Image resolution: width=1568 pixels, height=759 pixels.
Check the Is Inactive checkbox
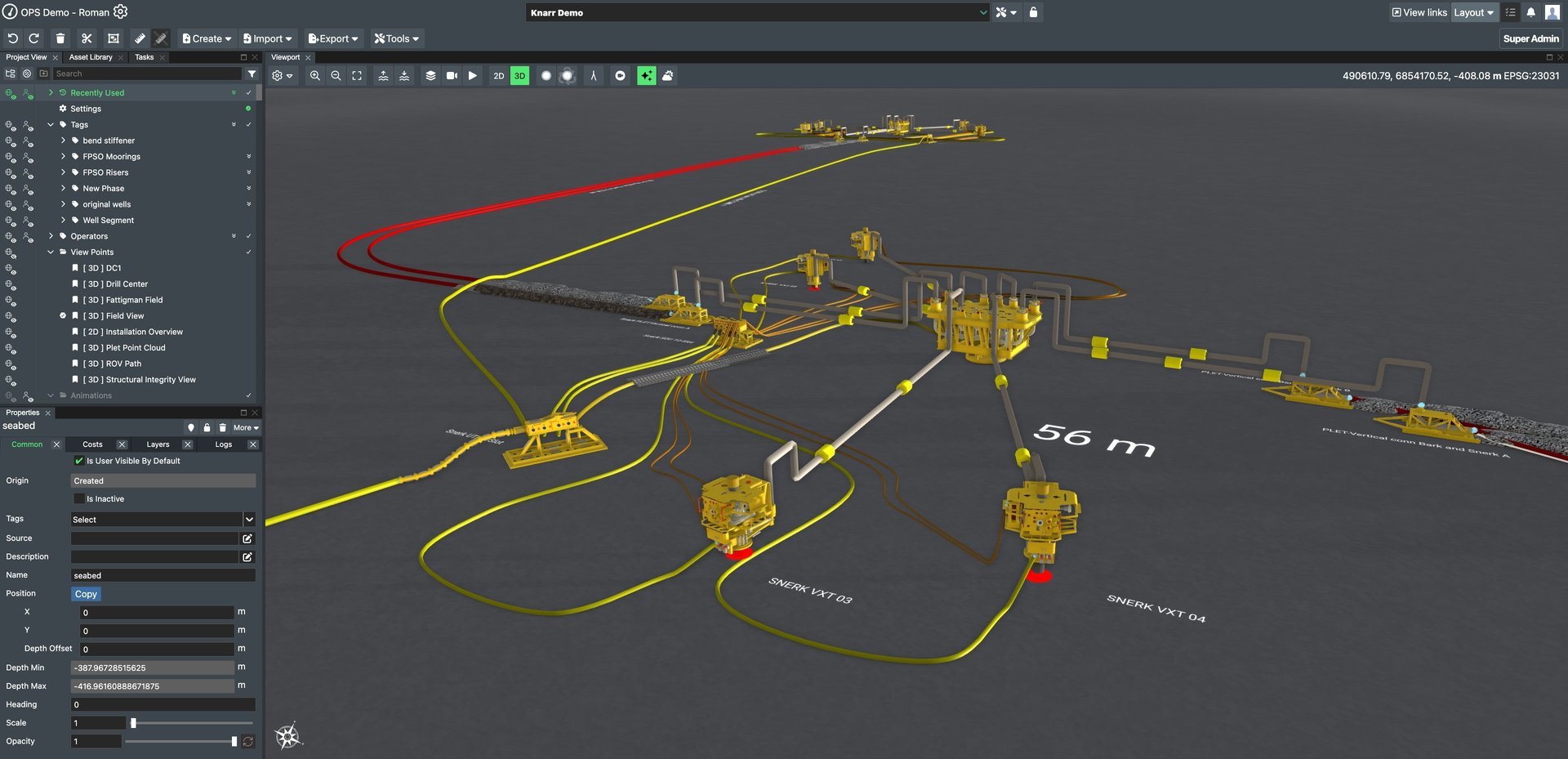click(79, 499)
